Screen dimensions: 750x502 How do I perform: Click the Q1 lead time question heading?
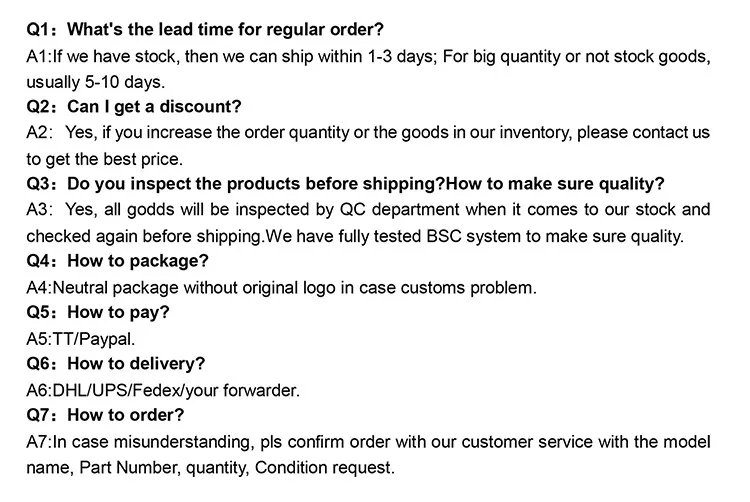pyautogui.click(x=205, y=29)
